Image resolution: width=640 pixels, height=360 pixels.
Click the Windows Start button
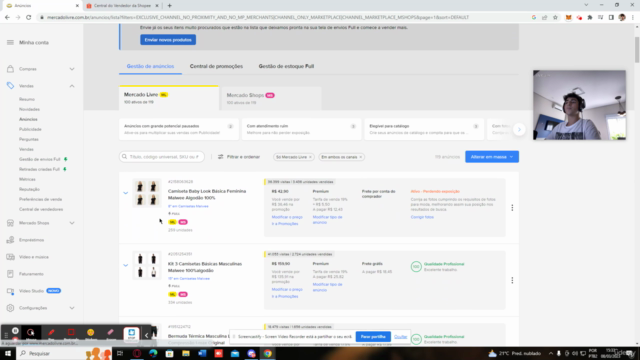coord(8,353)
